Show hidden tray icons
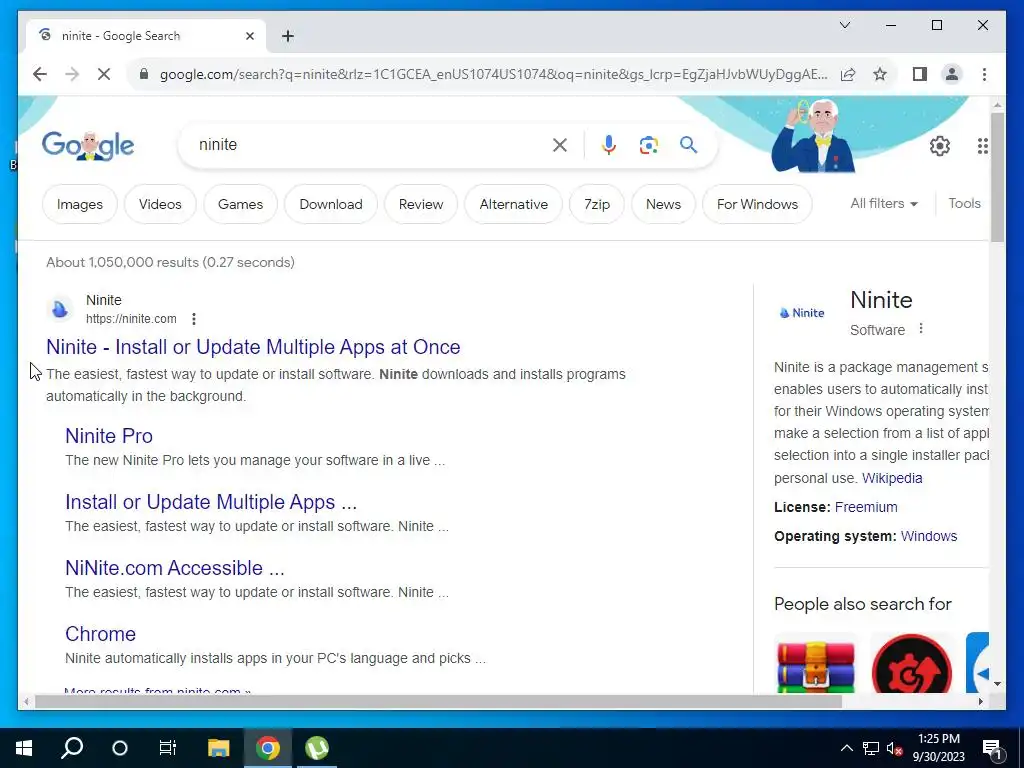Viewport: 1024px width, 768px height. 846,748
